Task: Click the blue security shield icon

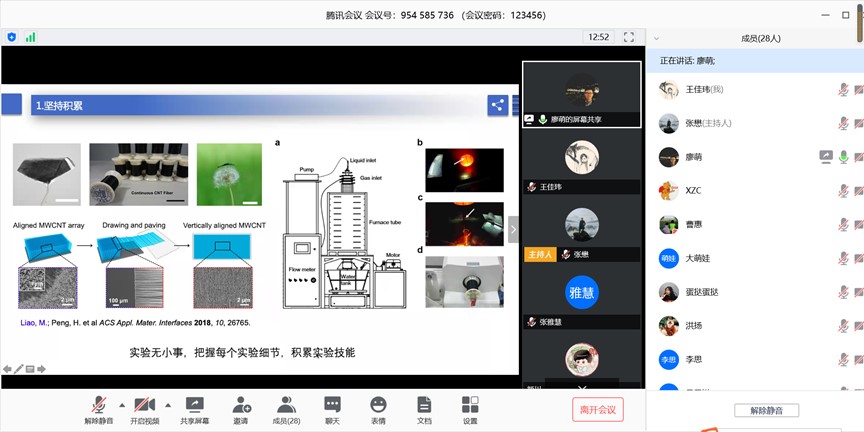Action: coord(12,37)
